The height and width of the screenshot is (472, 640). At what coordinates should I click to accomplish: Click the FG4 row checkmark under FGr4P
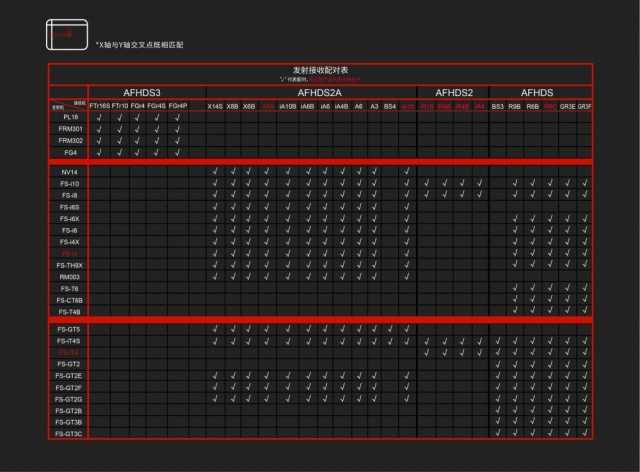pos(177,152)
